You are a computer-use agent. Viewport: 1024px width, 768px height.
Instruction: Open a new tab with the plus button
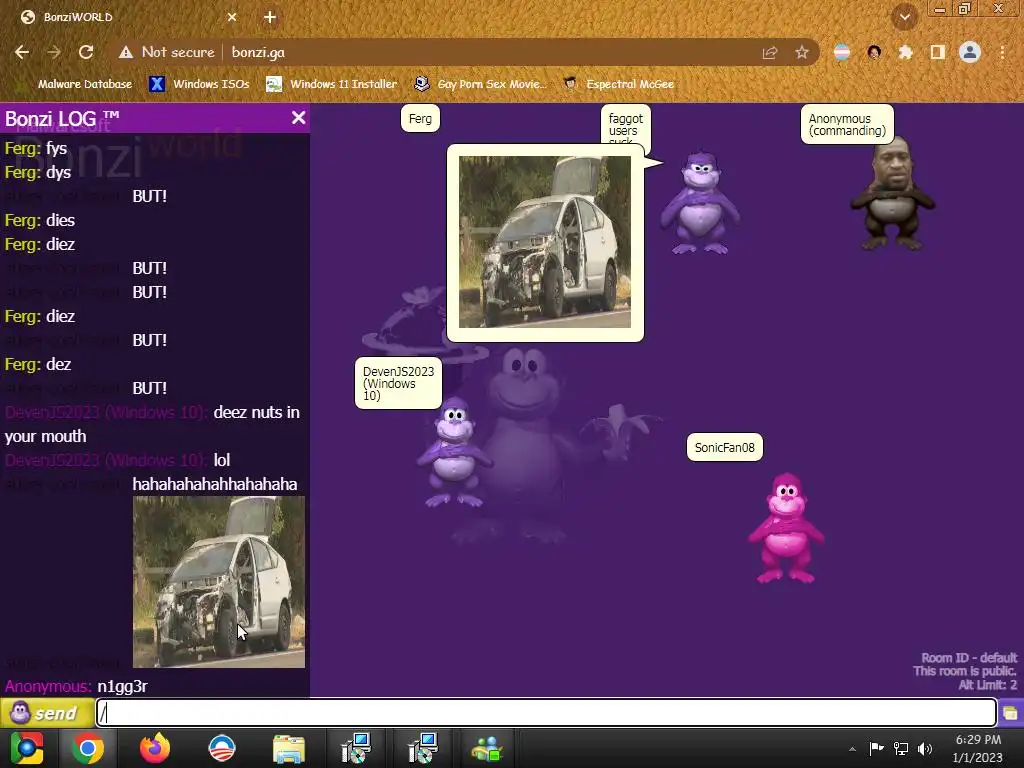tap(270, 17)
